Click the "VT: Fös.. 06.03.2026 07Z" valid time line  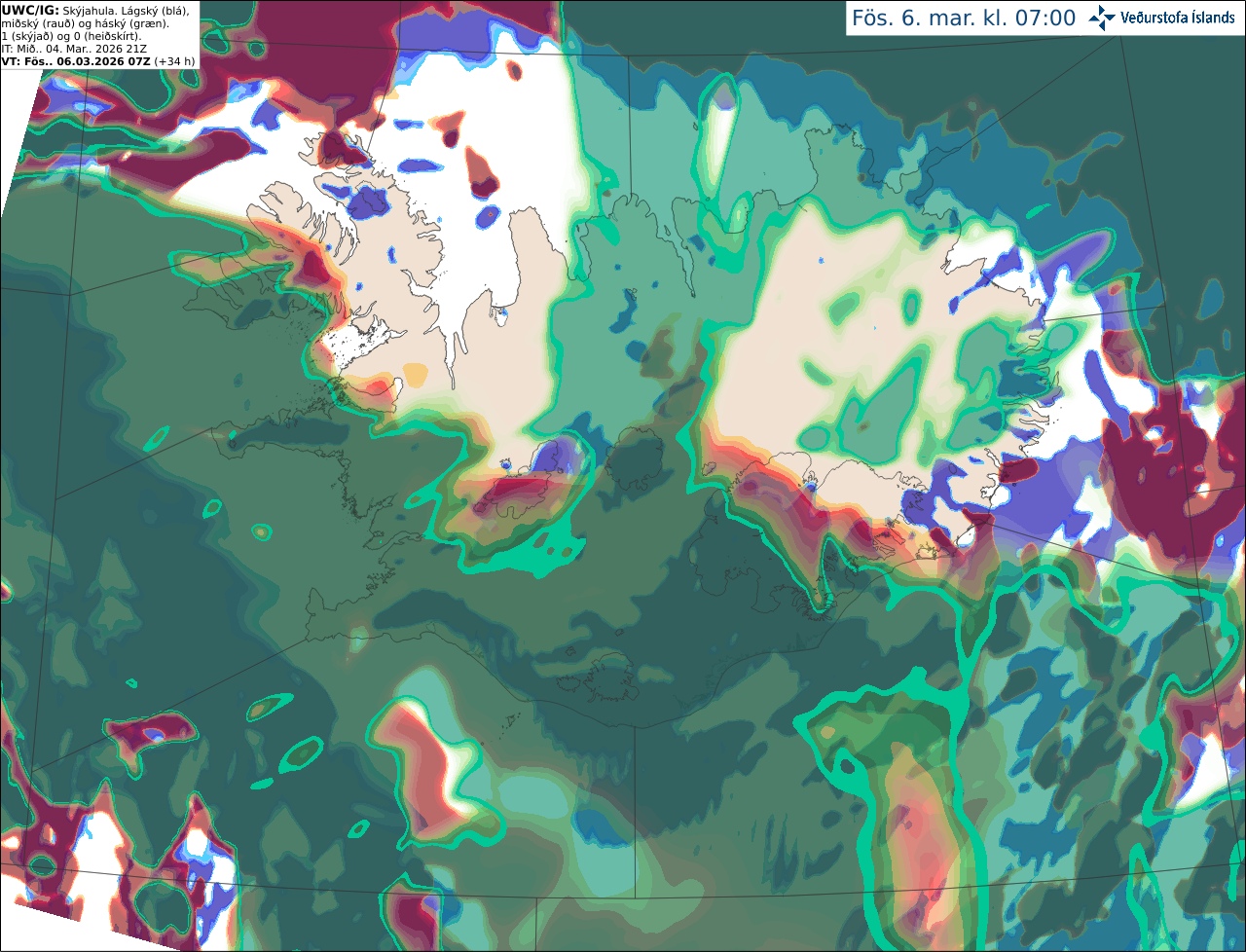click(x=75, y=61)
